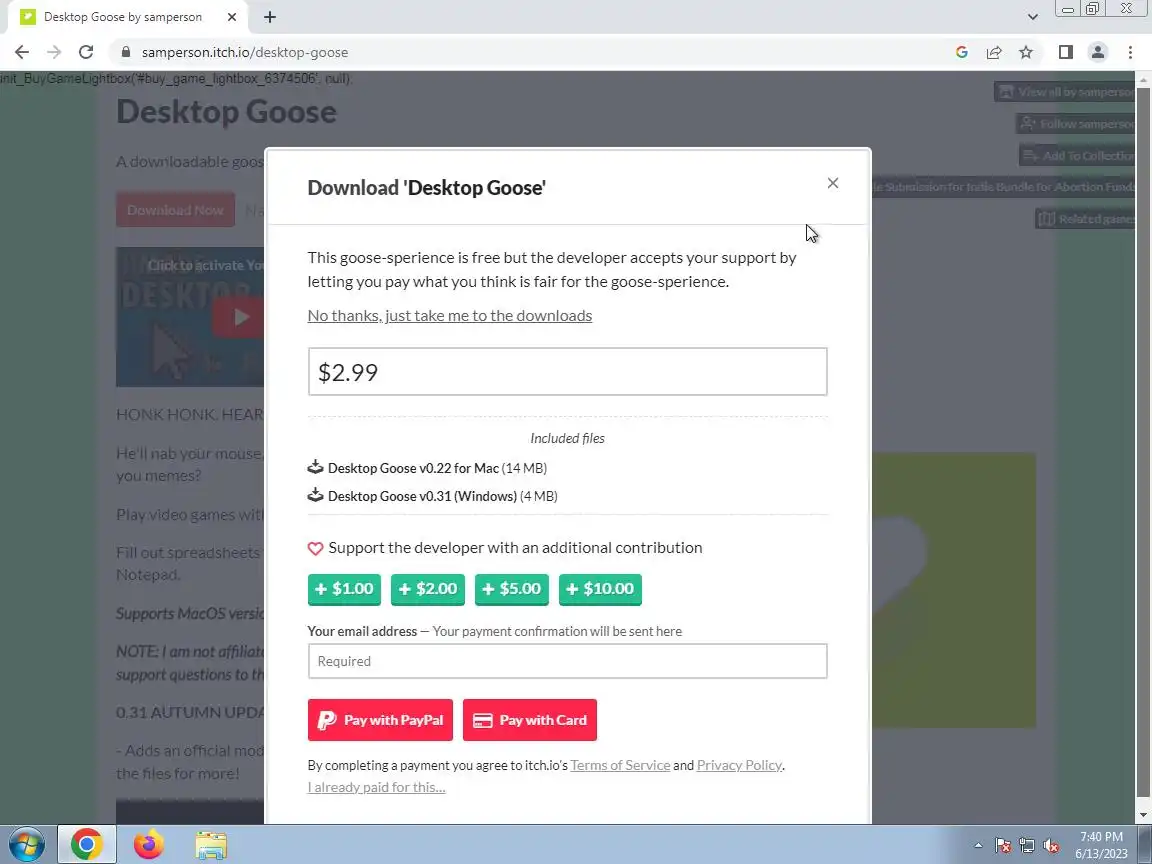Click View all by samperson
The width and height of the screenshot is (1152, 864).
[x=1066, y=92]
